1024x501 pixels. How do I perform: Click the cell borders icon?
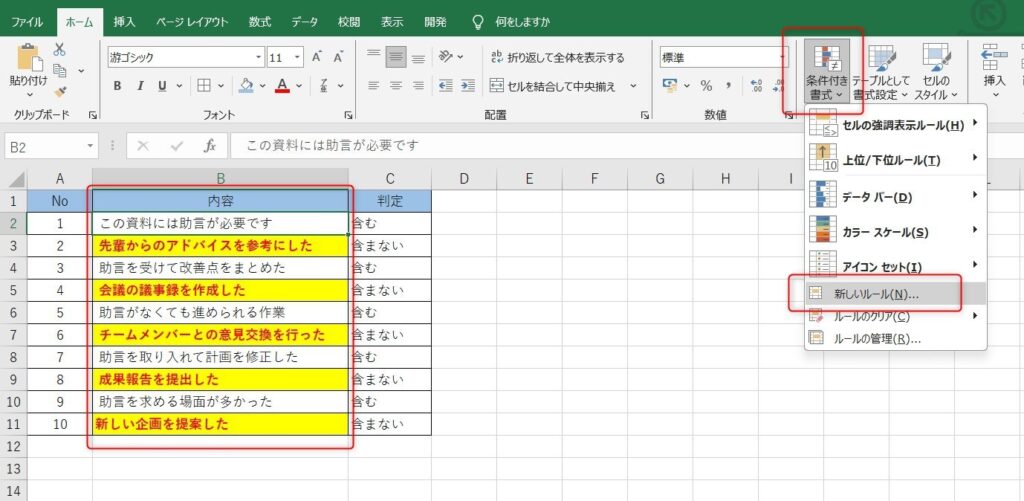tap(204, 86)
